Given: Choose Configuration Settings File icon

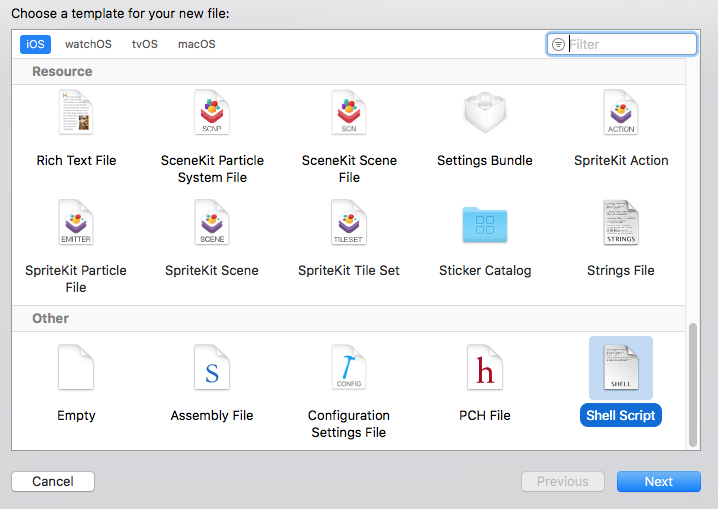Looking at the screenshot, I should coord(349,368).
